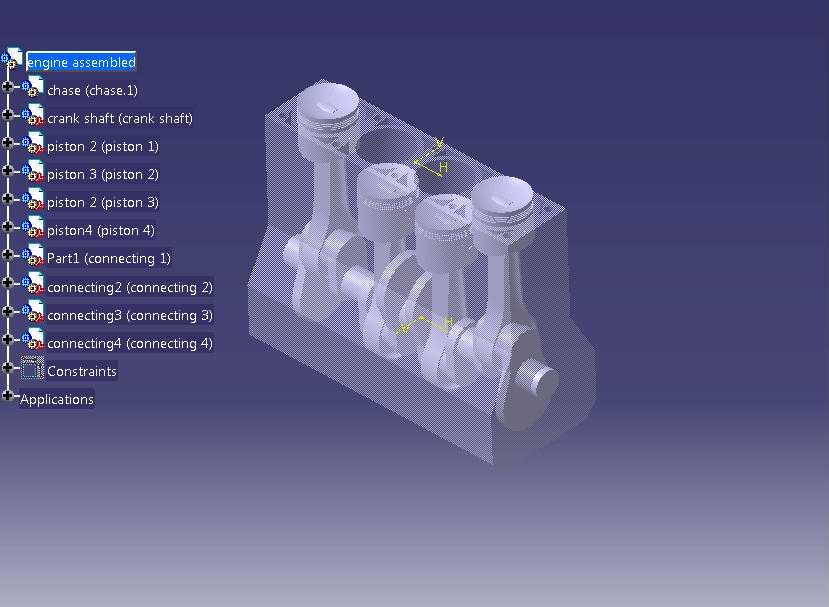Click the Part1 (connecting 1) icon

coord(33,255)
